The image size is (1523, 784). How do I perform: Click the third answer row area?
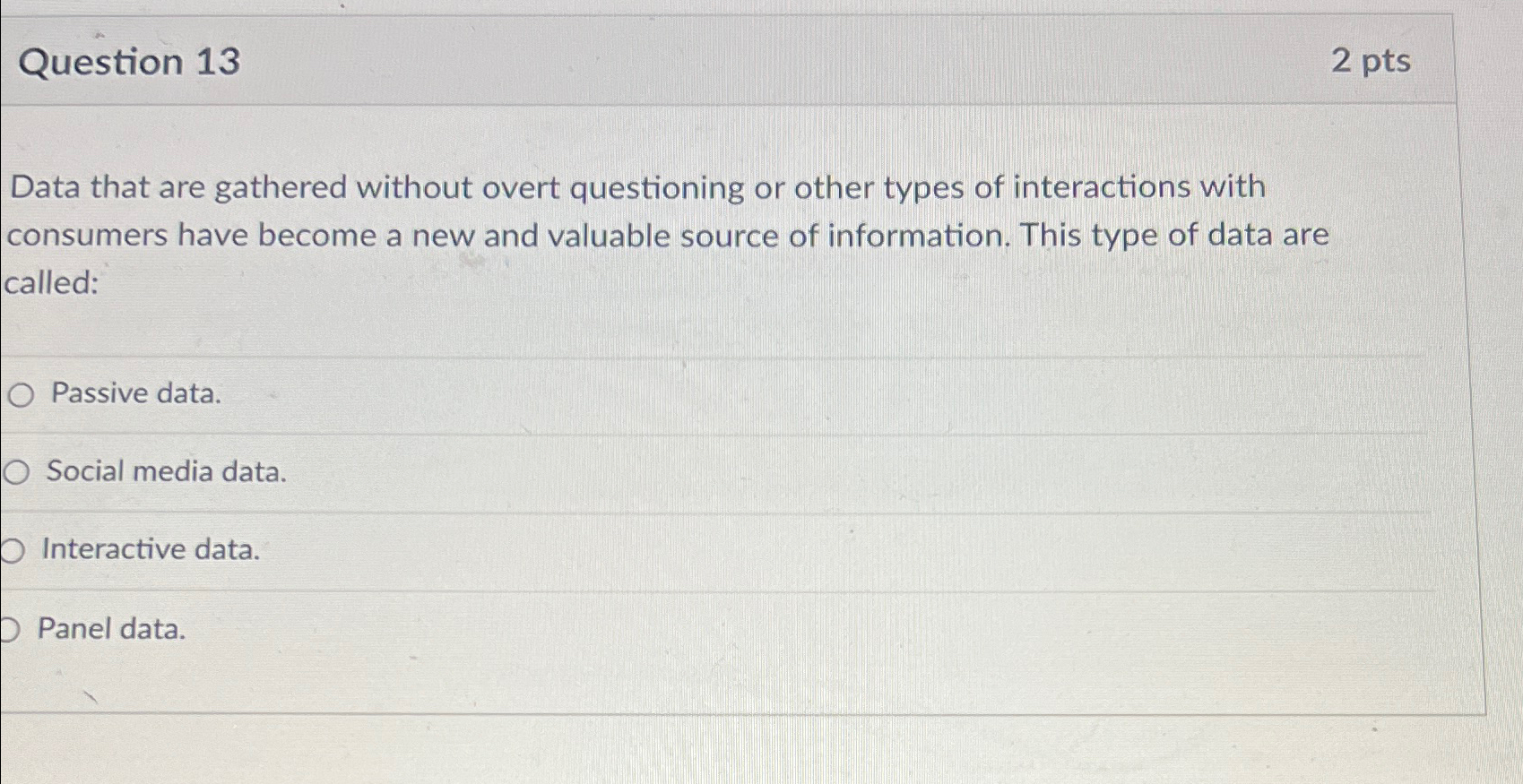pyautogui.click(x=627, y=550)
